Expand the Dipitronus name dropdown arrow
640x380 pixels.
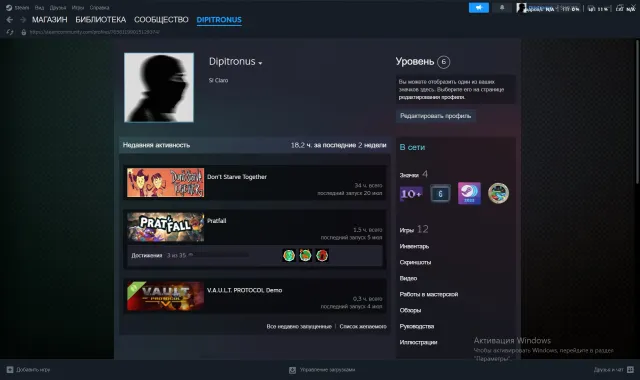click(x=260, y=63)
